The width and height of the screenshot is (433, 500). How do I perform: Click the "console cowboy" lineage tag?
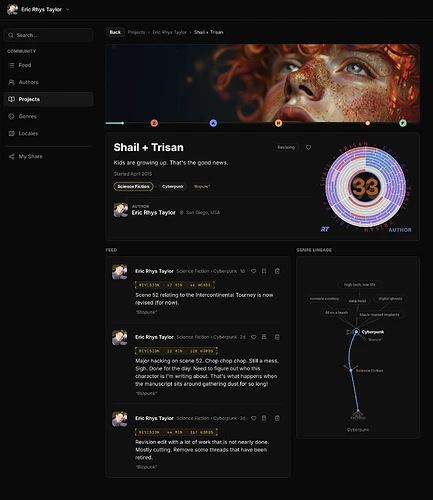click(x=324, y=299)
